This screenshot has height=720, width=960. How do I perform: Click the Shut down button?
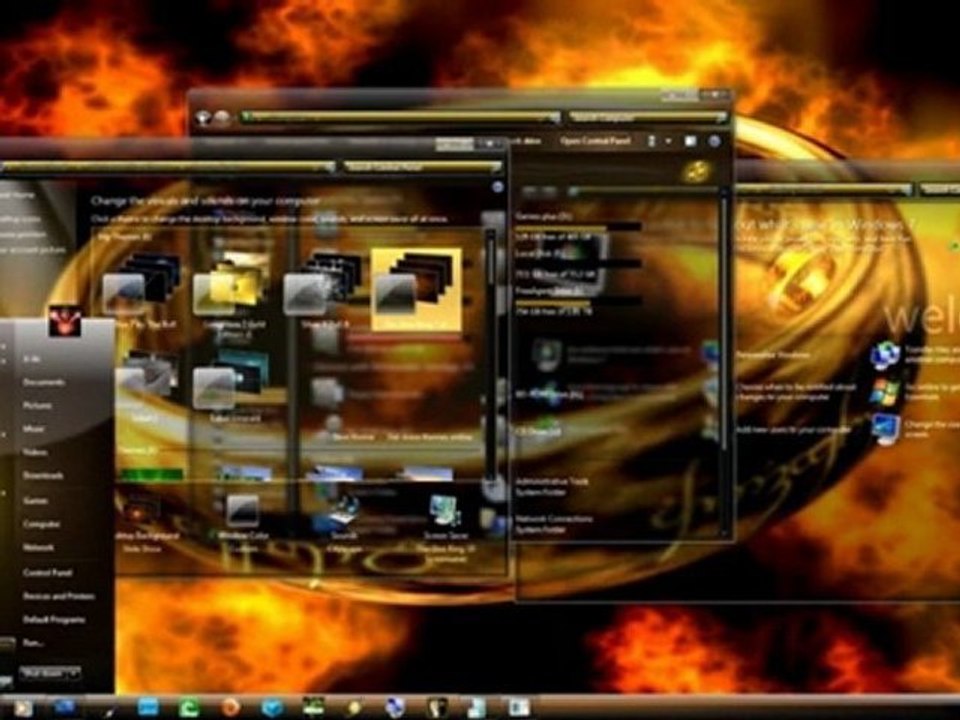coord(43,673)
